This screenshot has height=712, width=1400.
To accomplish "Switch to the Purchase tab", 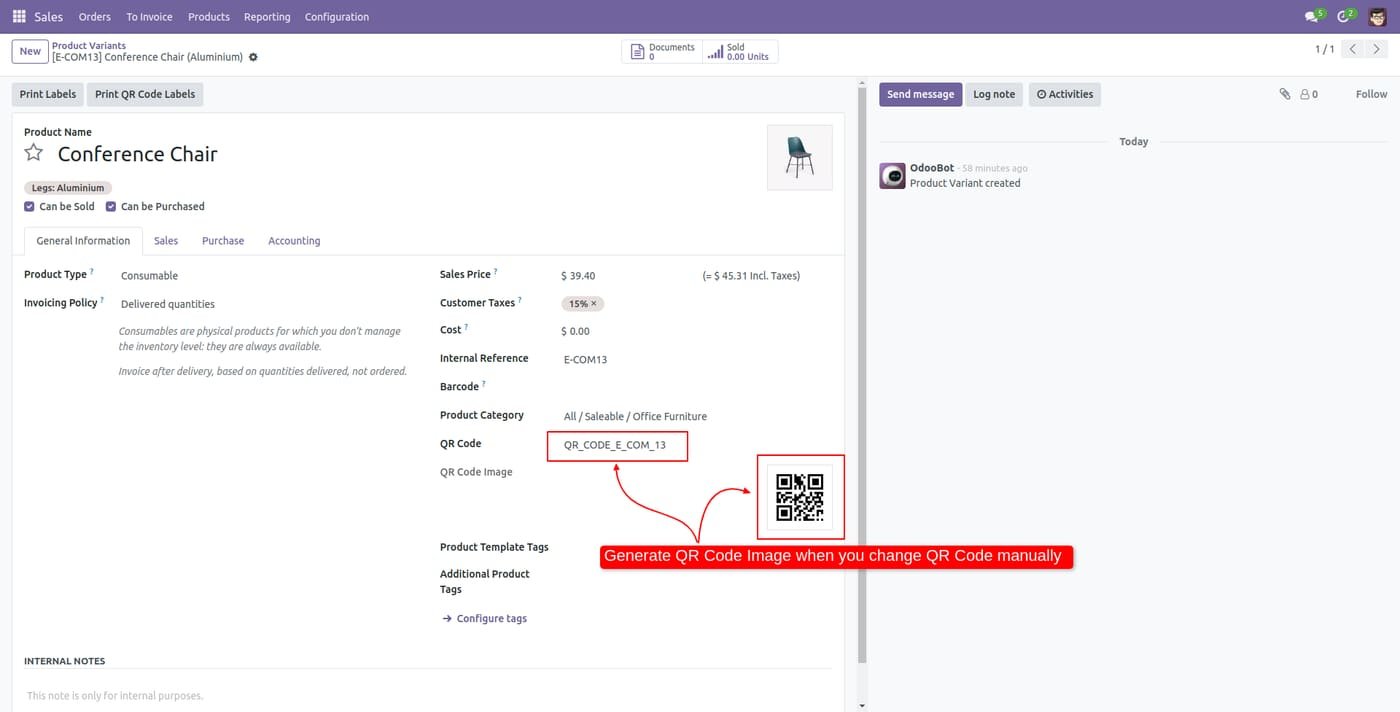I will 223,241.
